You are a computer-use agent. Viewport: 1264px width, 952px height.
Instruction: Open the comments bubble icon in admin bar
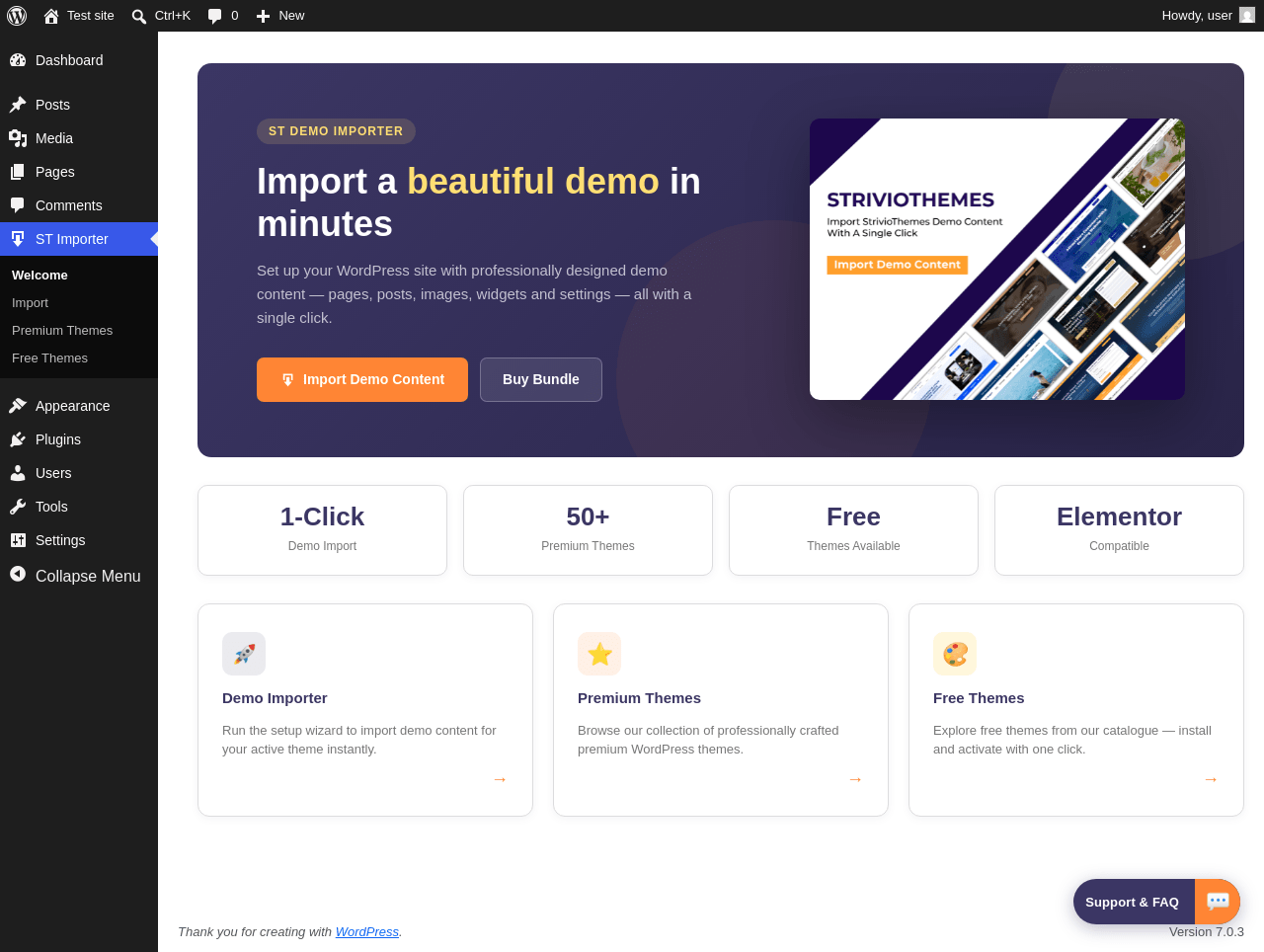click(x=214, y=16)
